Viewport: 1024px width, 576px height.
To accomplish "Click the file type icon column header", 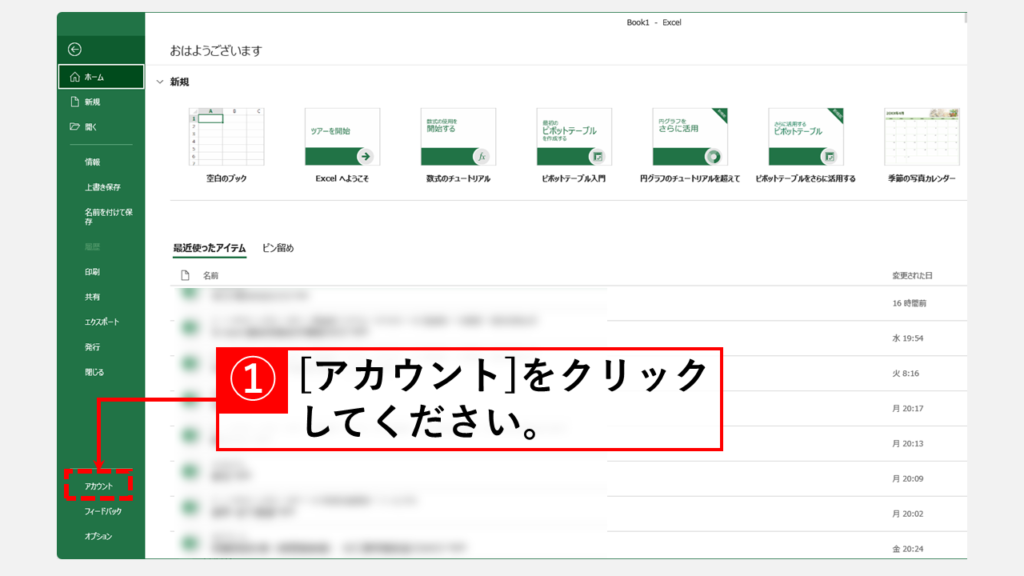I will 185,276.
